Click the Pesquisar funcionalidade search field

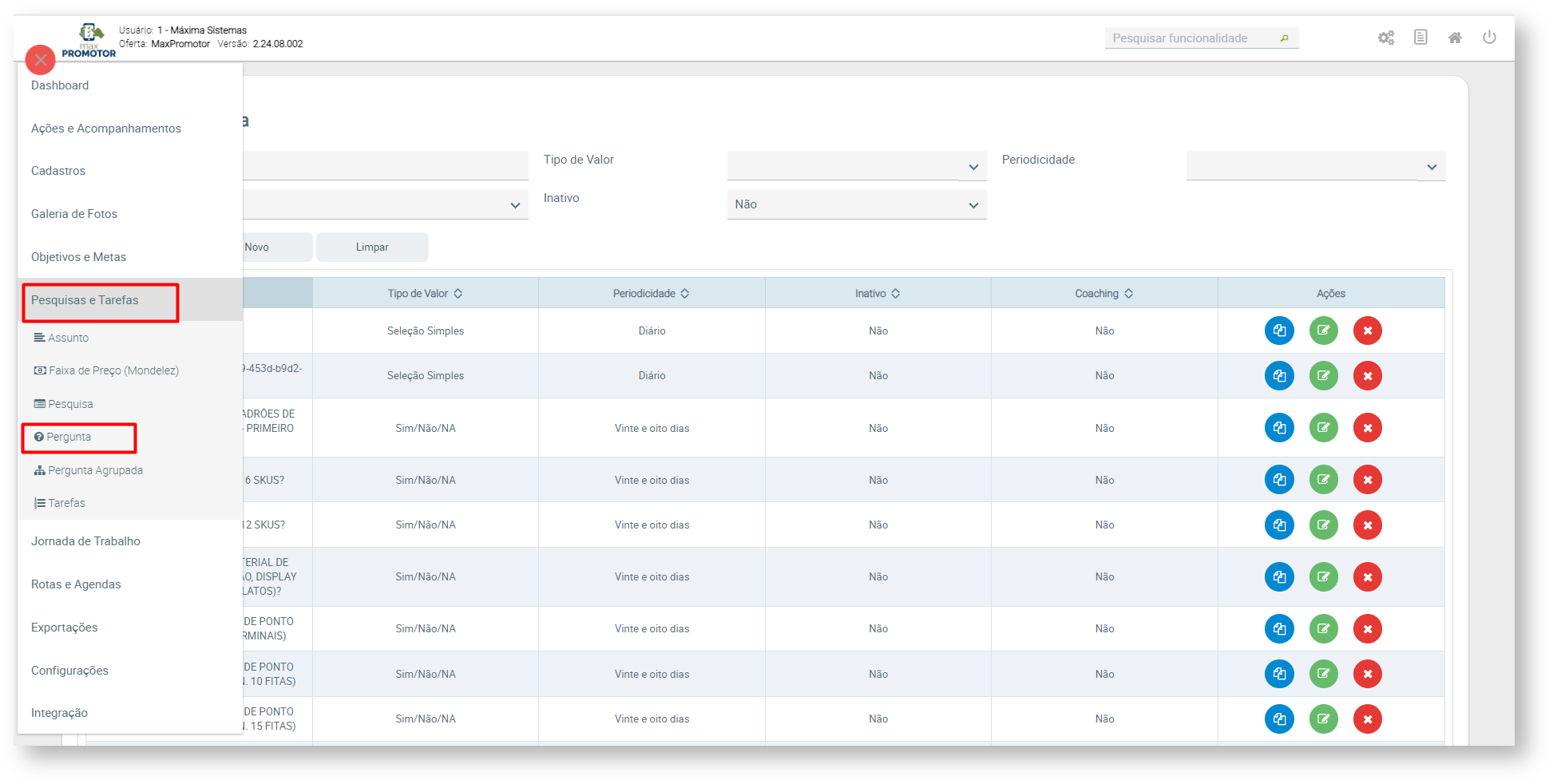coord(1190,38)
